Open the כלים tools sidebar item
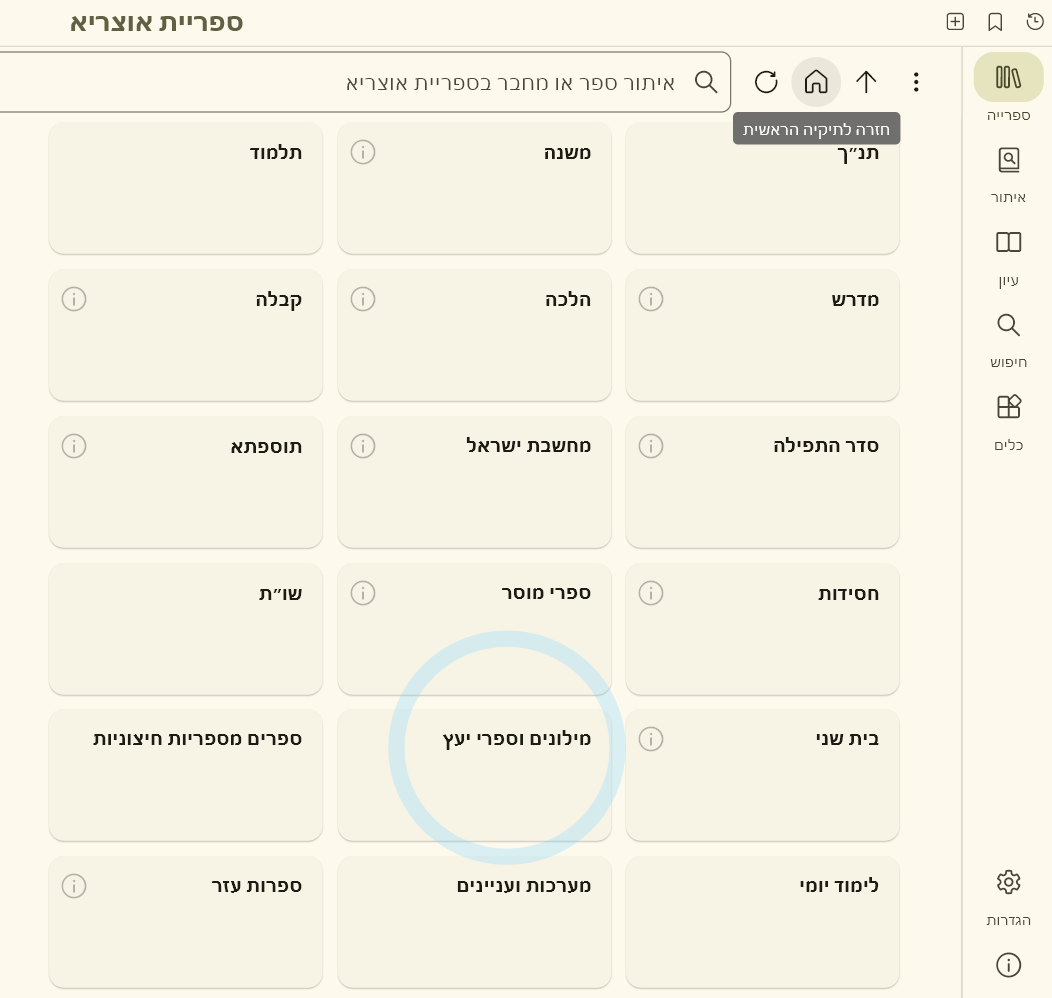Screen dimensions: 1052x998 point(1008,420)
